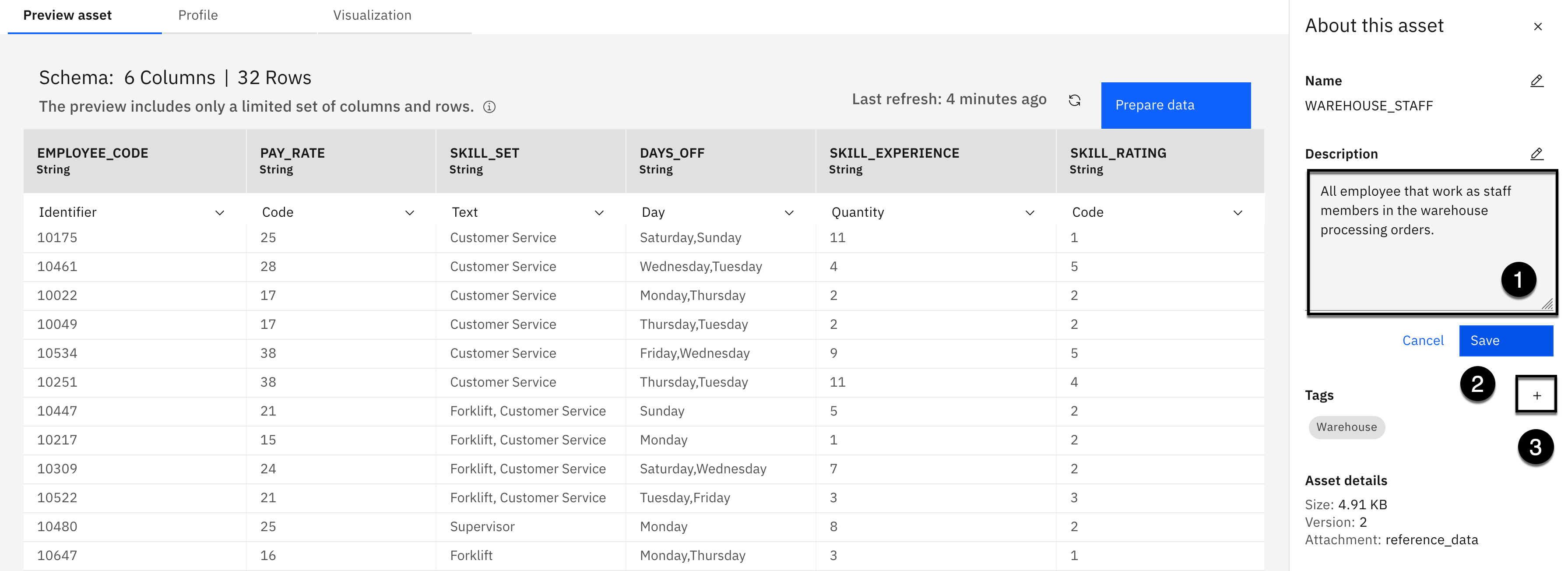Add a tag with the plus icon
Viewport: 1568px width, 571px height.
point(1536,396)
